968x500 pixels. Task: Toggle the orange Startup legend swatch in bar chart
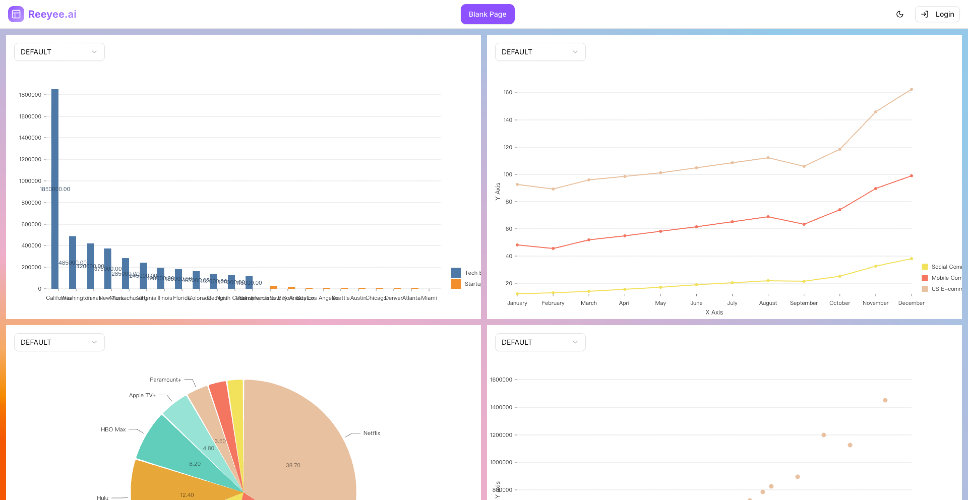(x=456, y=284)
